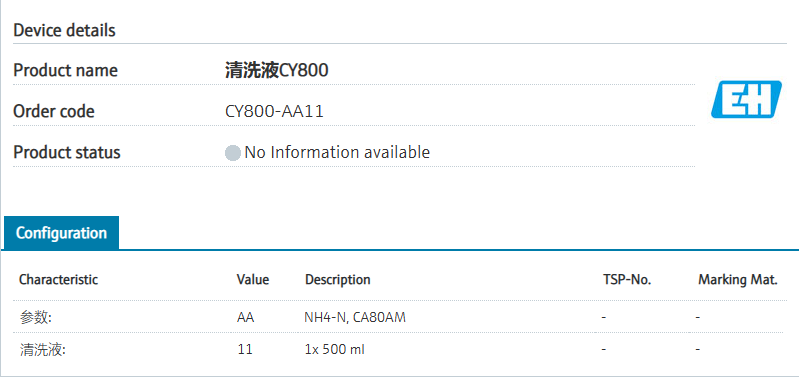Click the No Information available status text
The height and width of the screenshot is (378, 799).
point(337,152)
